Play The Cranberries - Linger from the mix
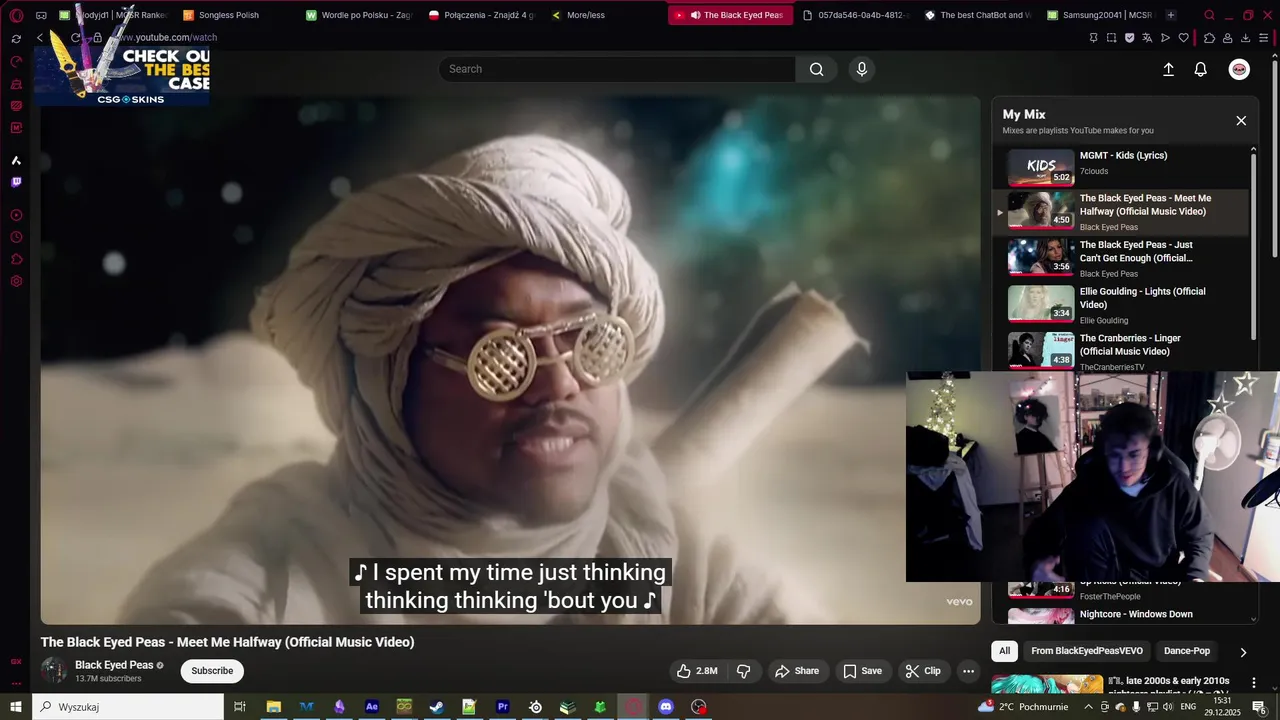1280x720 pixels. pyautogui.click(x=1120, y=351)
